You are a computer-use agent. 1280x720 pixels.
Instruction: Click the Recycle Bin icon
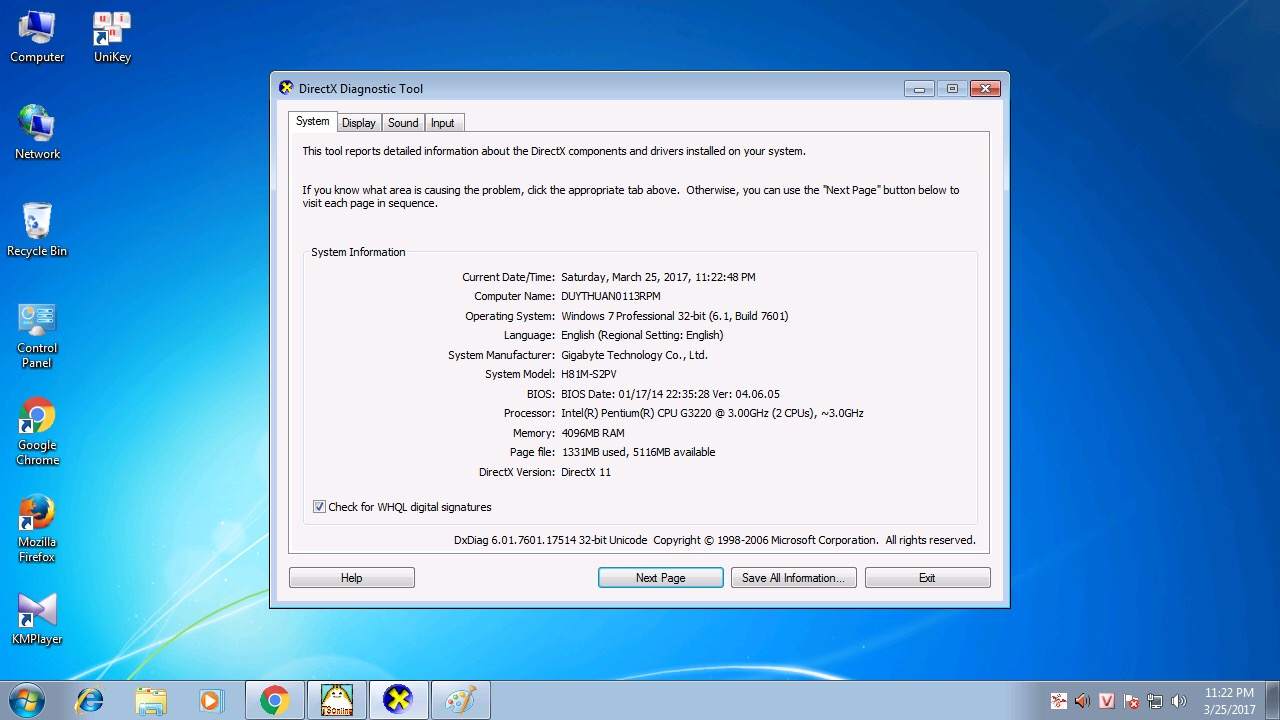coord(37,229)
